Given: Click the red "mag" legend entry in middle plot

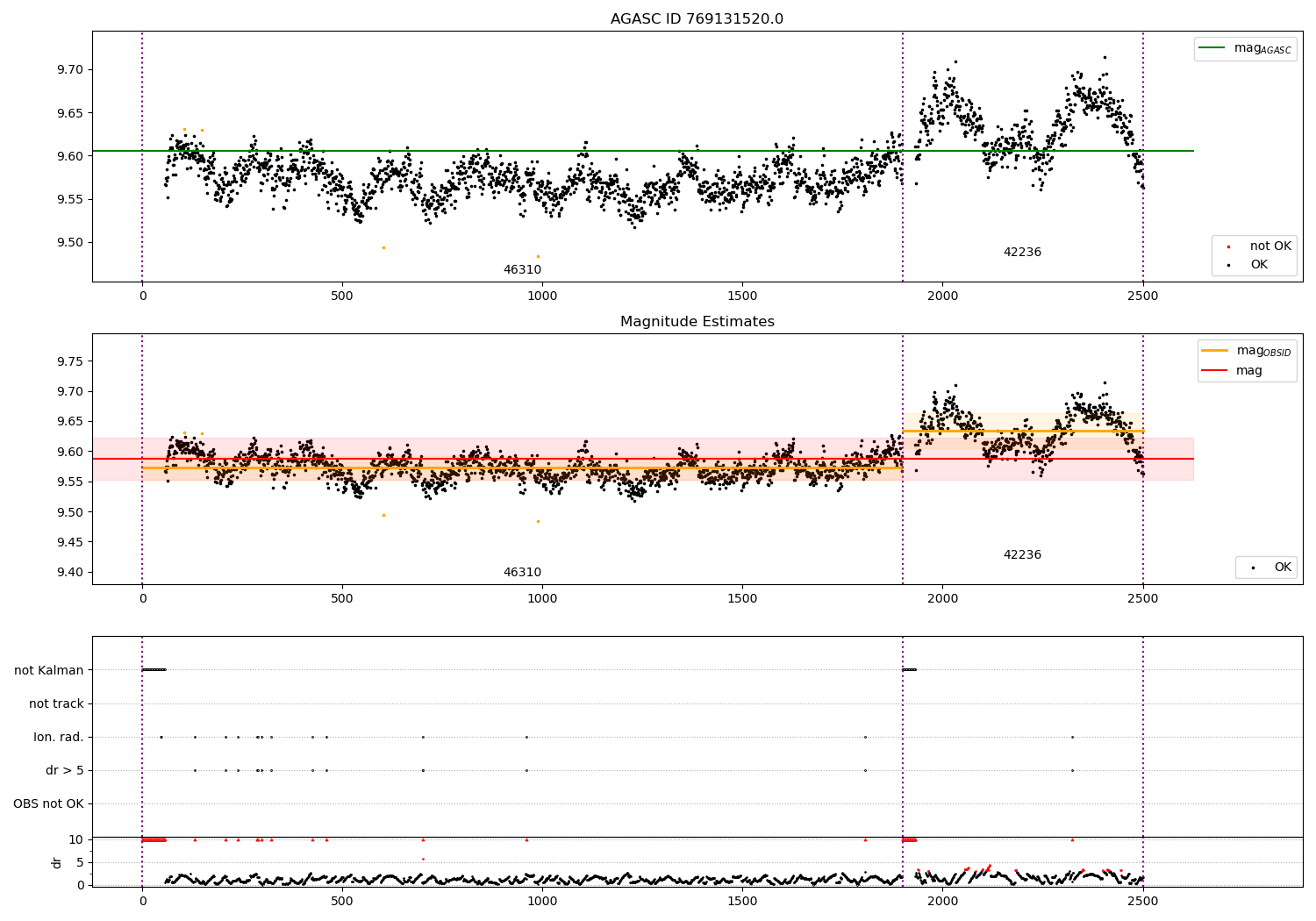Looking at the screenshot, I should (1232, 370).
